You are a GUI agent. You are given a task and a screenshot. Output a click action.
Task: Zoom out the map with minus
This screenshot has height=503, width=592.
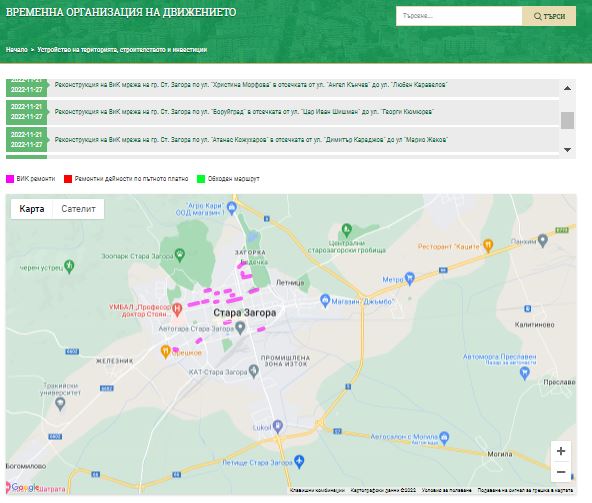[x=561, y=472]
